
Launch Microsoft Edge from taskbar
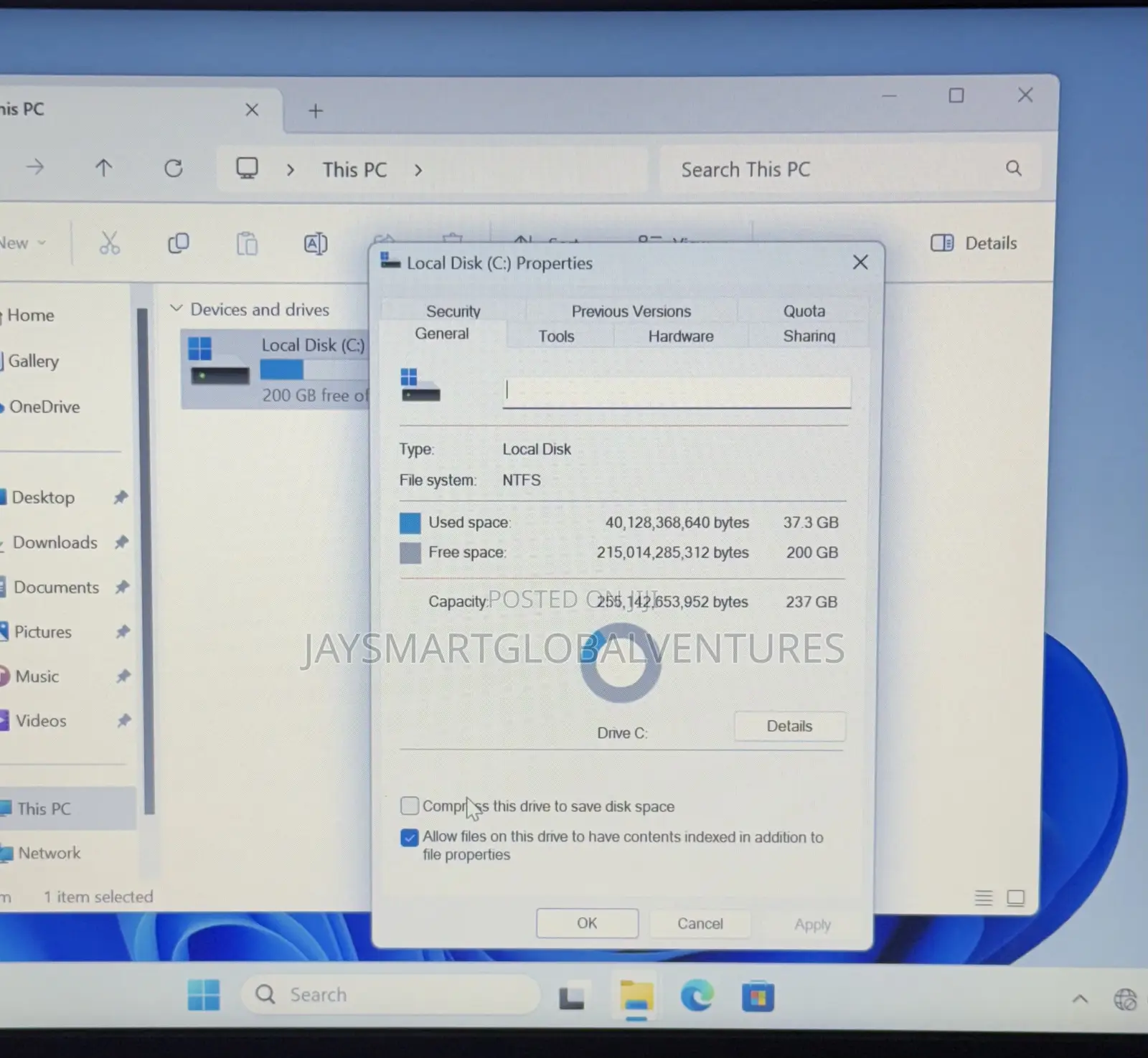click(x=697, y=996)
